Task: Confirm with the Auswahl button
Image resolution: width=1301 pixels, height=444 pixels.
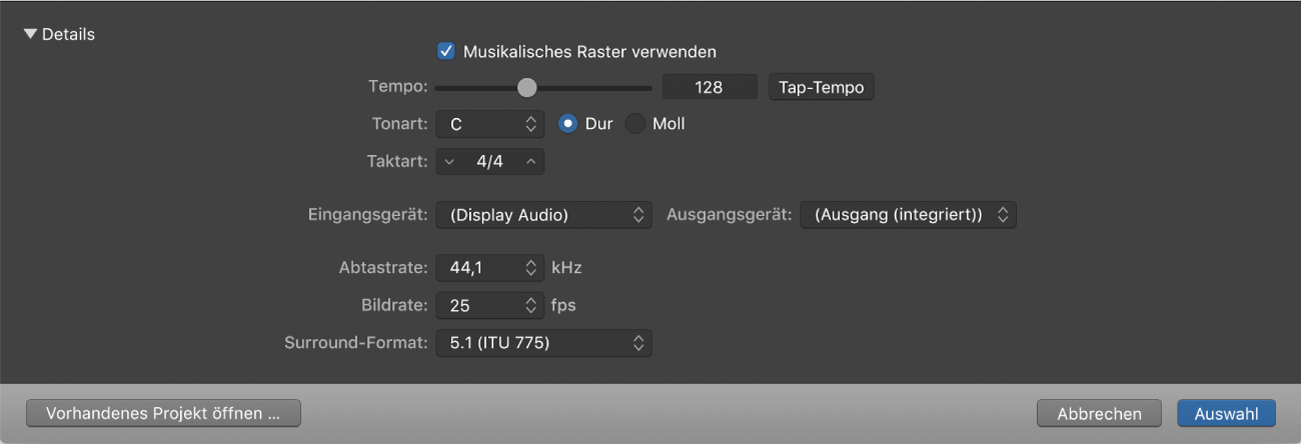Action: click(1226, 413)
